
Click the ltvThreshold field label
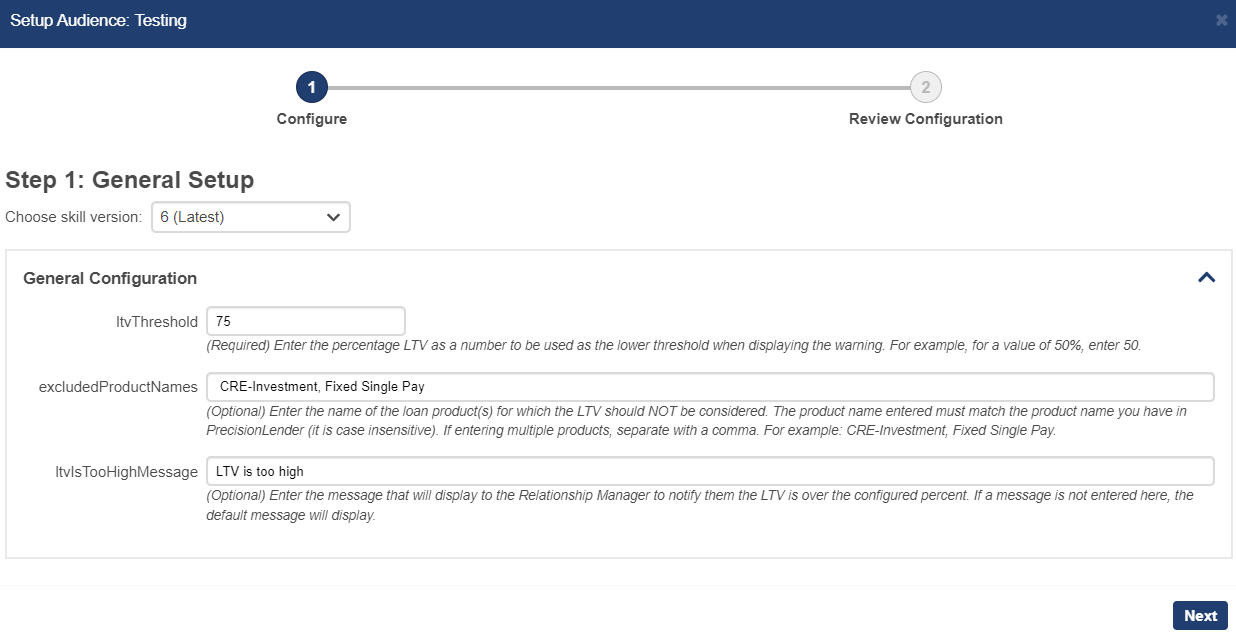tap(157, 322)
